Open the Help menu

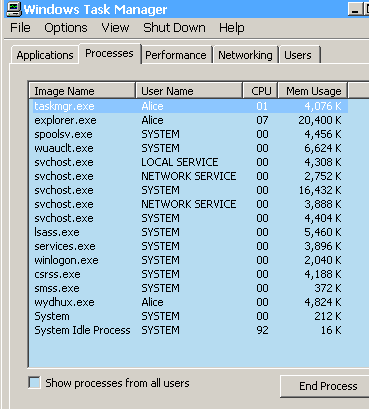click(232, 28)
